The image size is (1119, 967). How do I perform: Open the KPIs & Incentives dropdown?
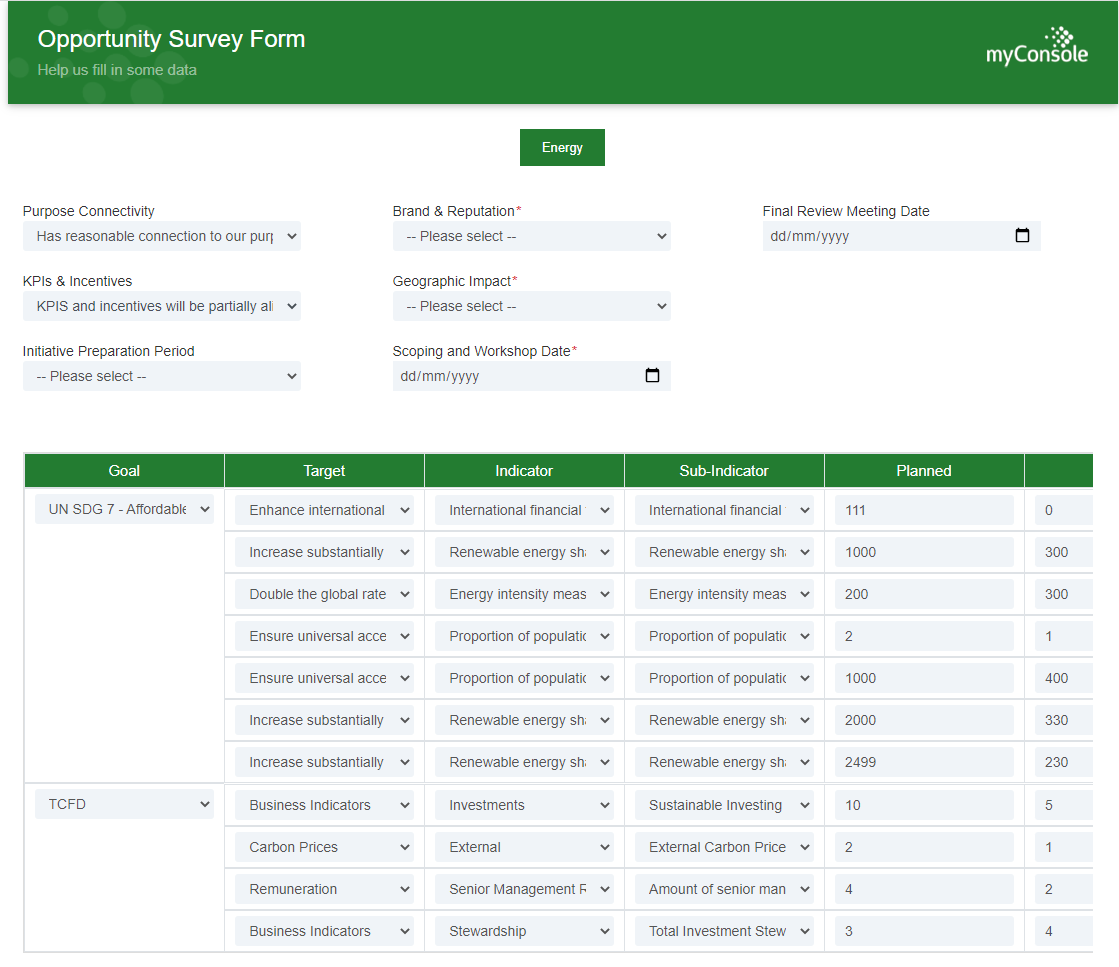tap(161, 306)
